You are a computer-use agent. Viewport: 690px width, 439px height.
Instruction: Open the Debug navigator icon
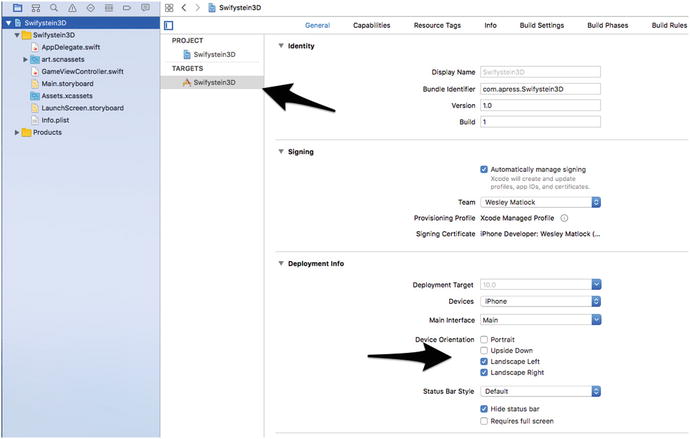click(109, 7)
